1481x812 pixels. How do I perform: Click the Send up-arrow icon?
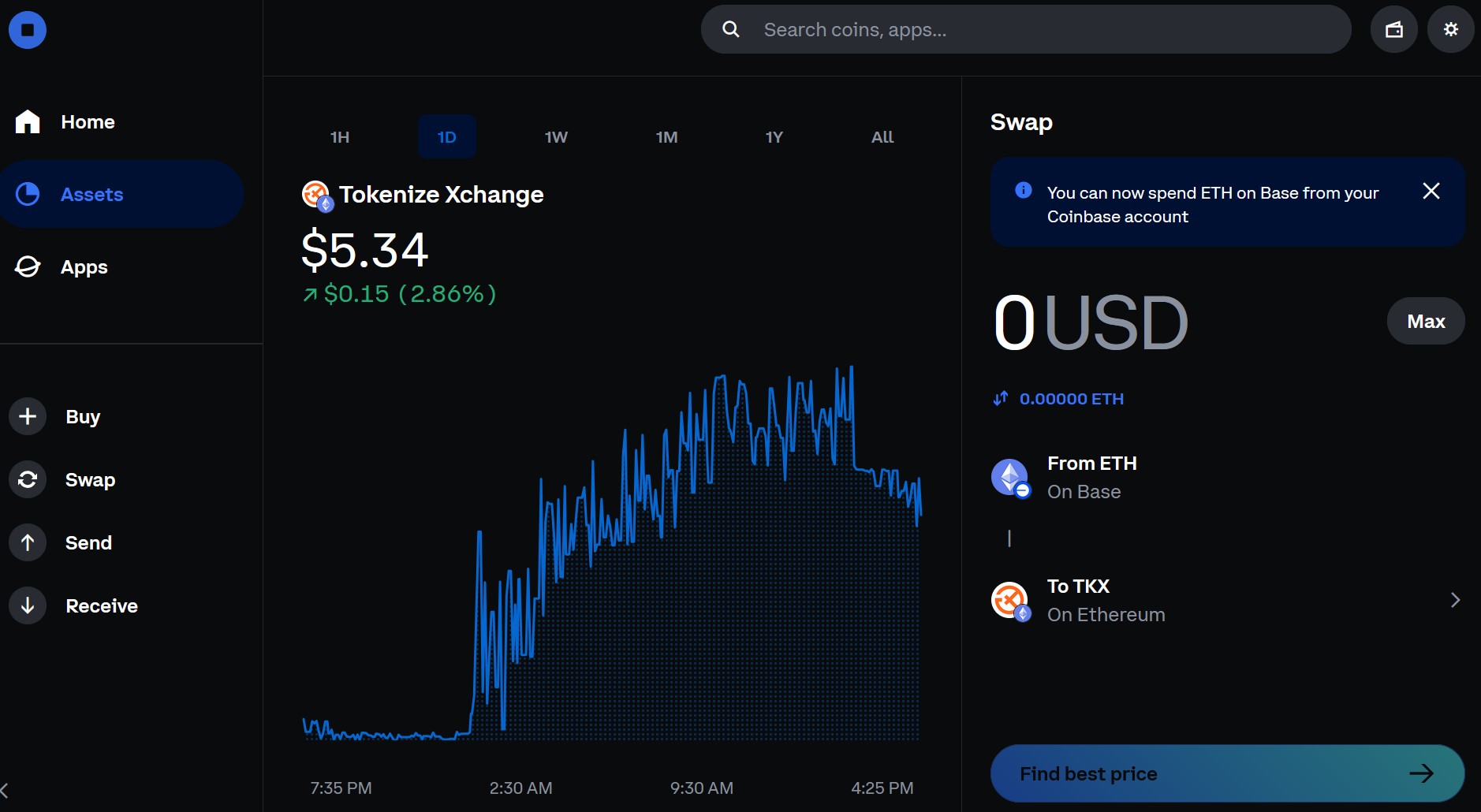[28, 542]
